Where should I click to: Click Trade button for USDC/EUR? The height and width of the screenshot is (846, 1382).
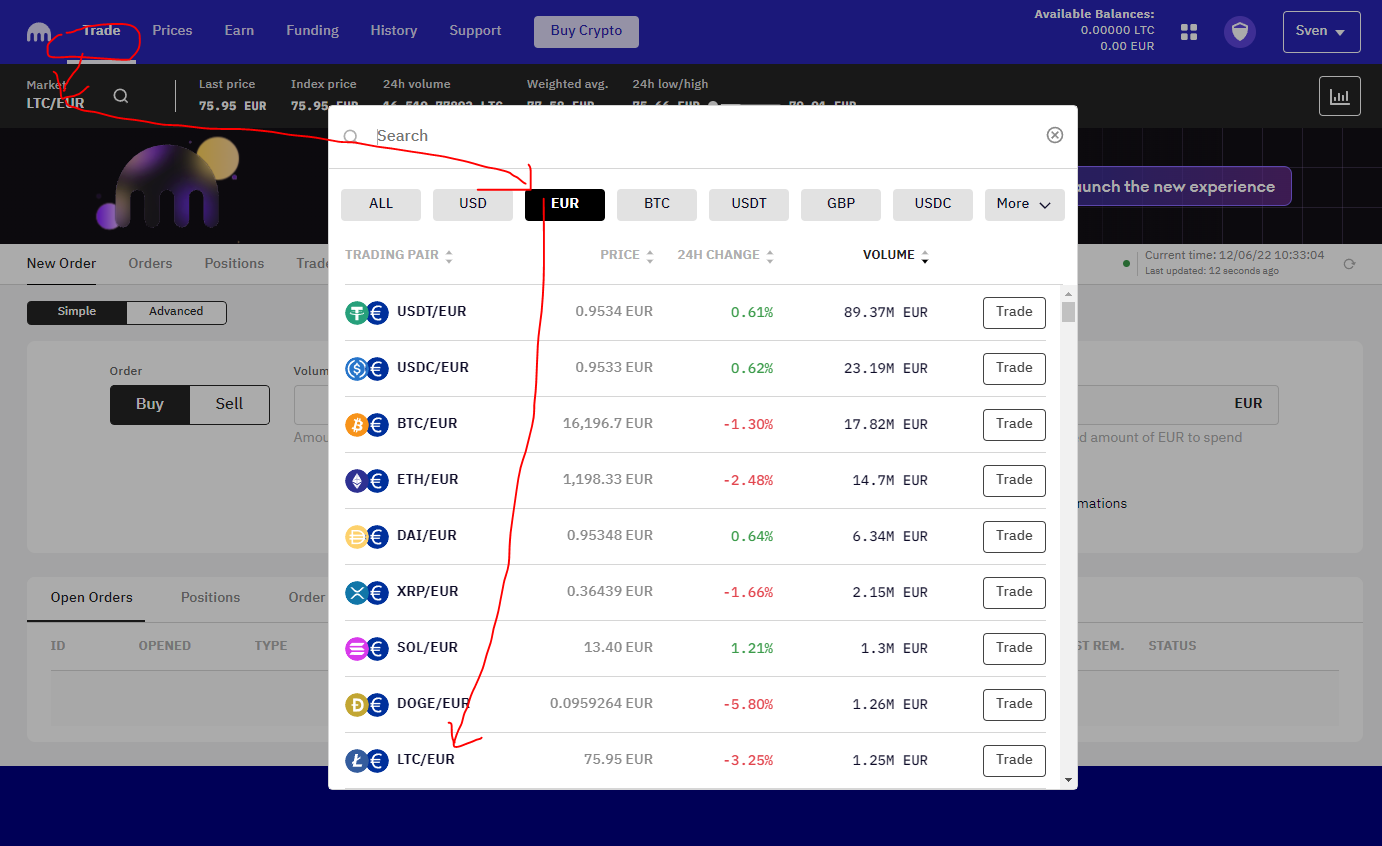[1014, 368]
